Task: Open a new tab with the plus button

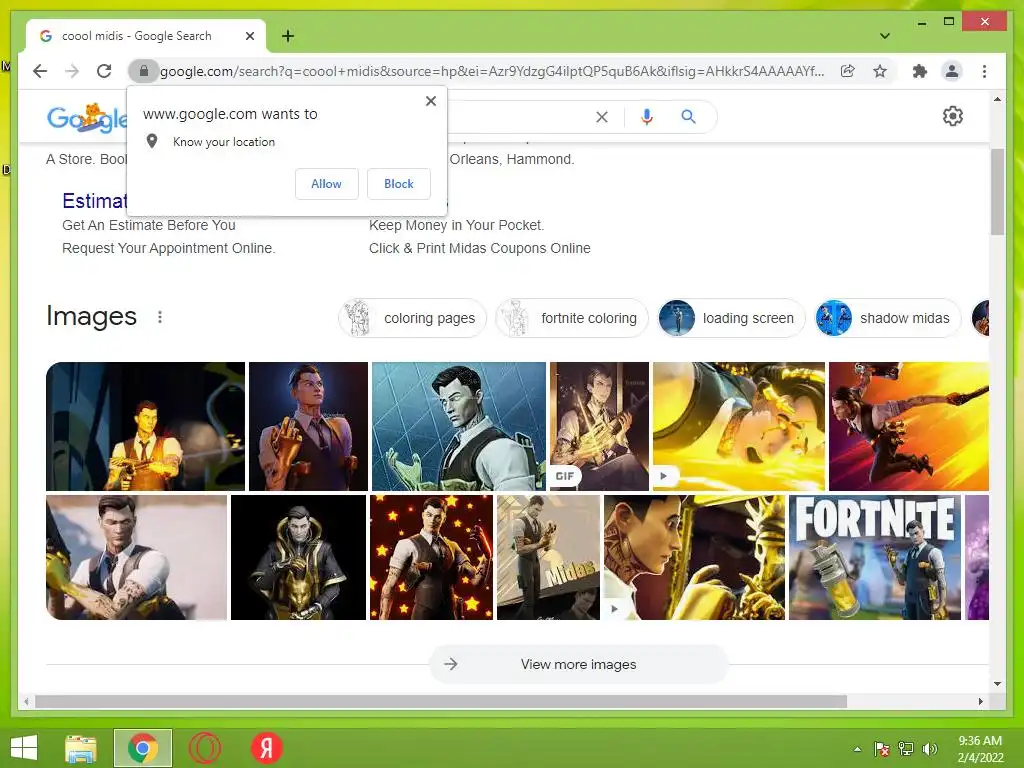Action: tap(288, 36)
